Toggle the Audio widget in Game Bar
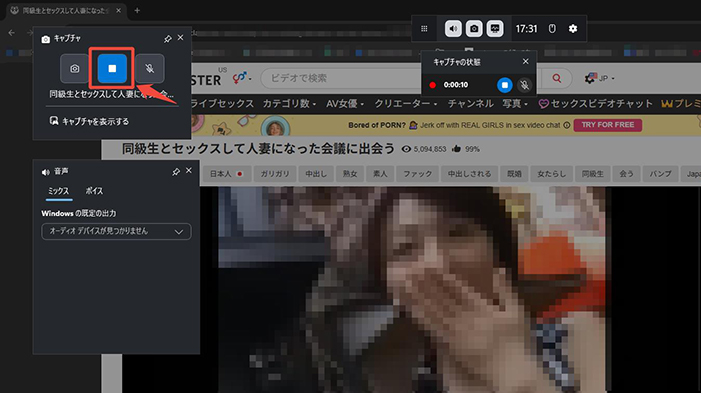The height and width of the screenshot is (393, 701). pos(453,29)
